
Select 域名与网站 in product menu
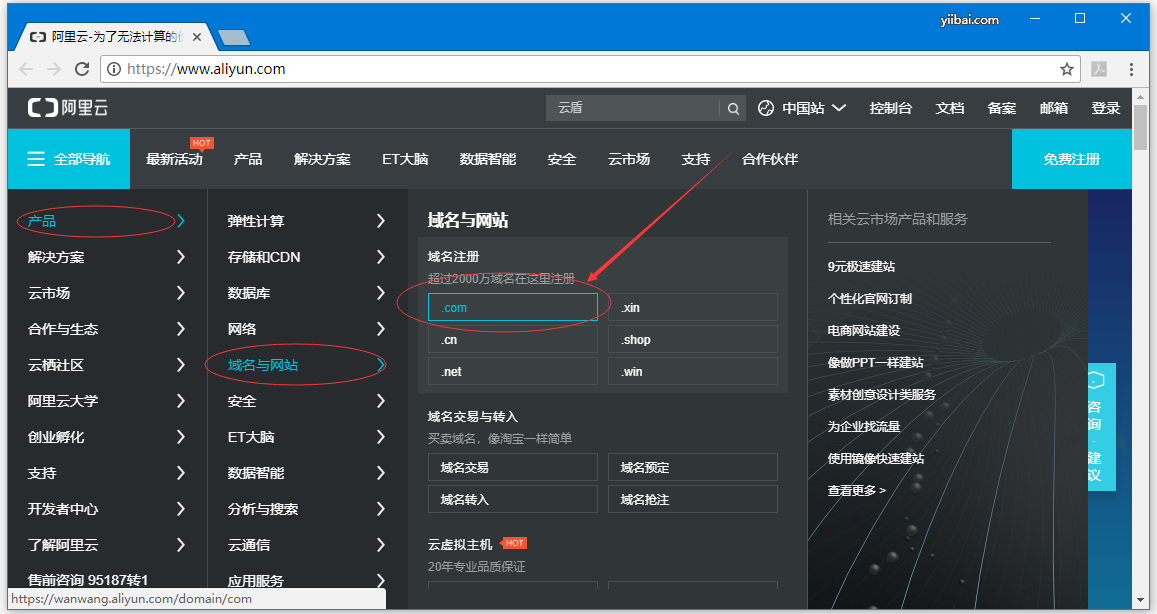(x=263, y=365)
